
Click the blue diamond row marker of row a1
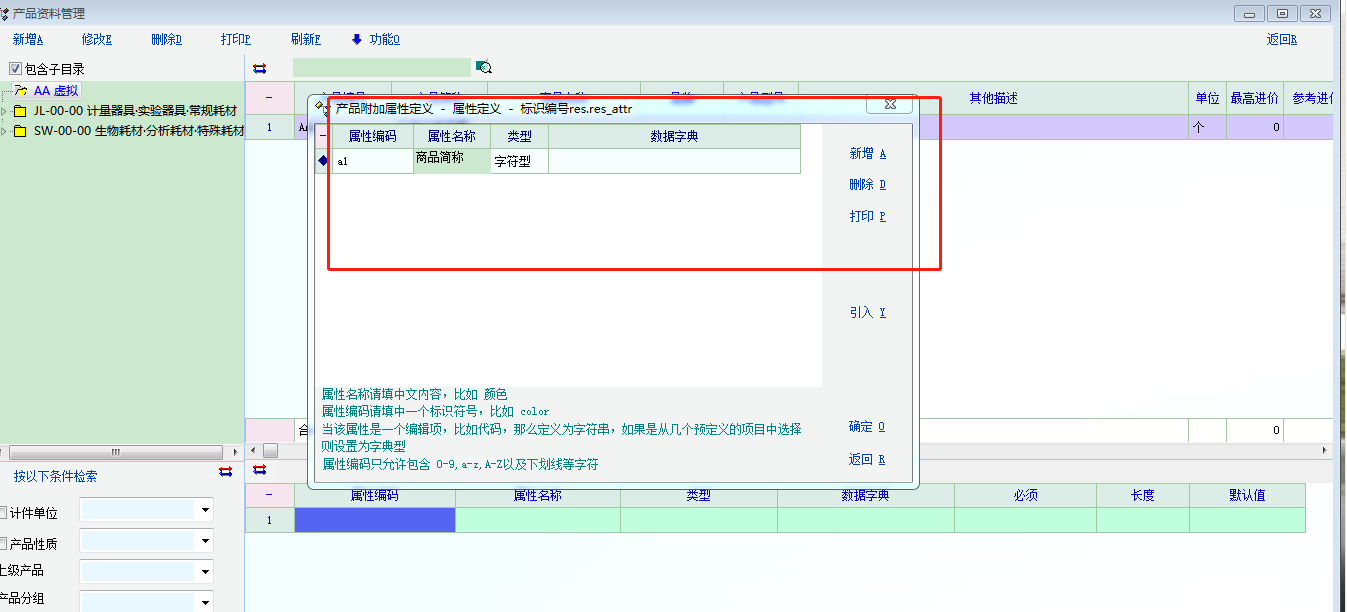(x=322, y=161)
